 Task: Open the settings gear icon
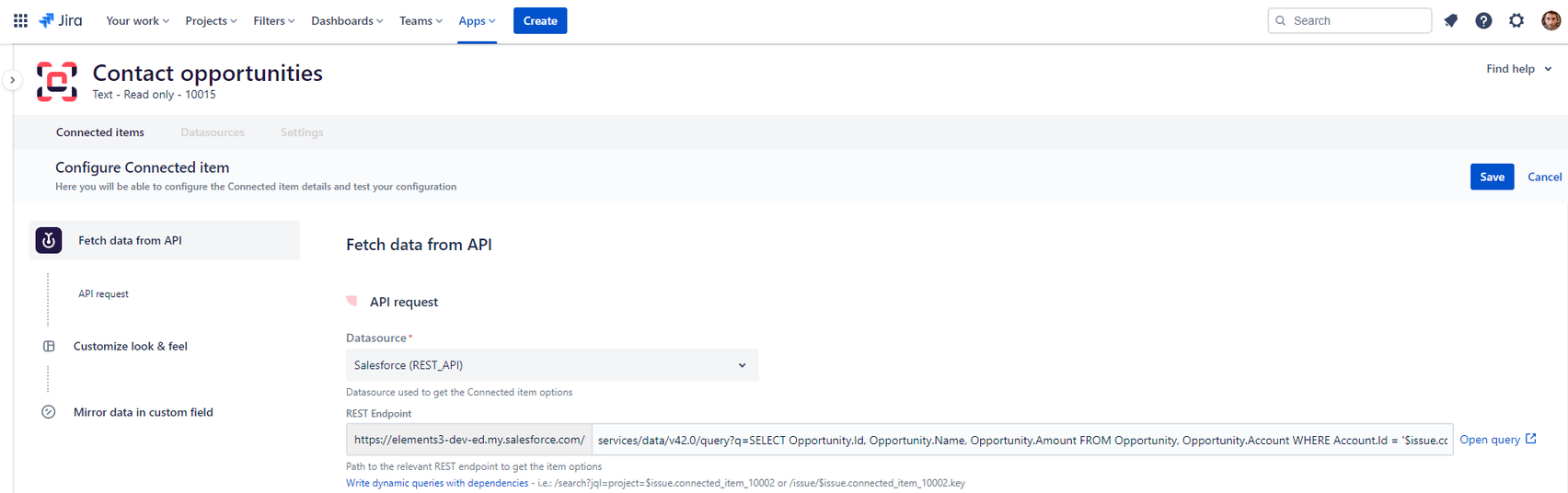[1516, 20]
